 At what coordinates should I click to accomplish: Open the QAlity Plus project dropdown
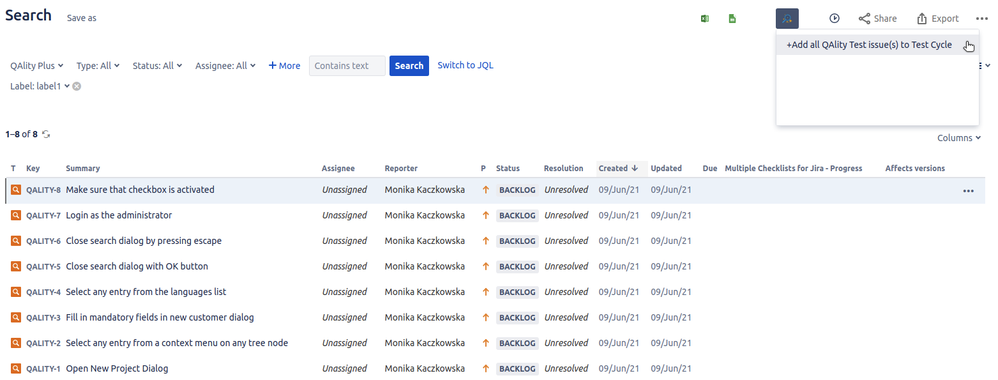(x=36, y=66)
